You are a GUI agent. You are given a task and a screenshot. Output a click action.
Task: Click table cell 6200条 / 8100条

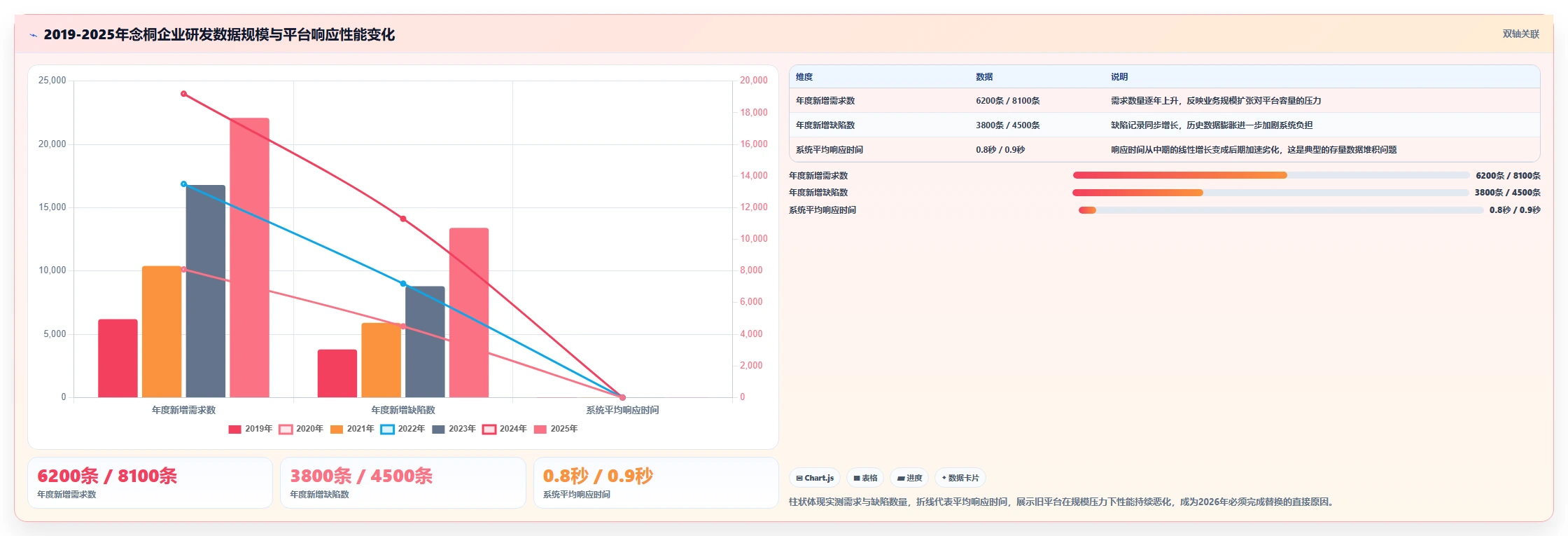pyautogui.click(x=1008, y=101)
